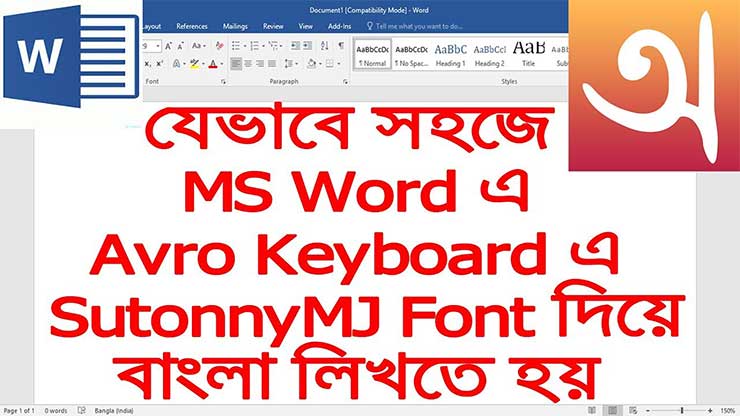Open the font size dropdown arrow
740x416 pixels.
click(158, 46)
